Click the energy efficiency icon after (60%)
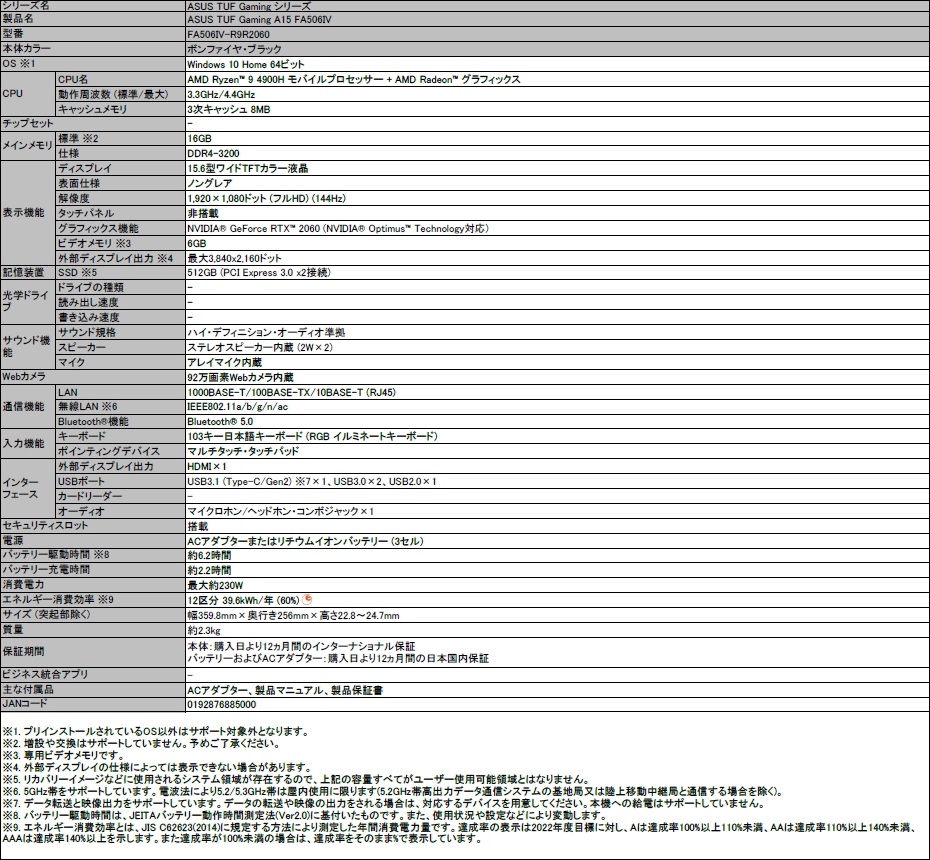930x860 pixels. click(307, 600)
